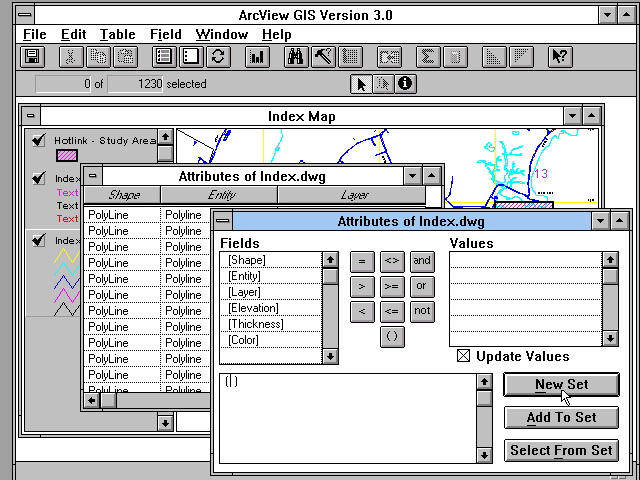Click the greater than operator button
The height and width of the screenshot is (480, 640).
coord(362,287)
